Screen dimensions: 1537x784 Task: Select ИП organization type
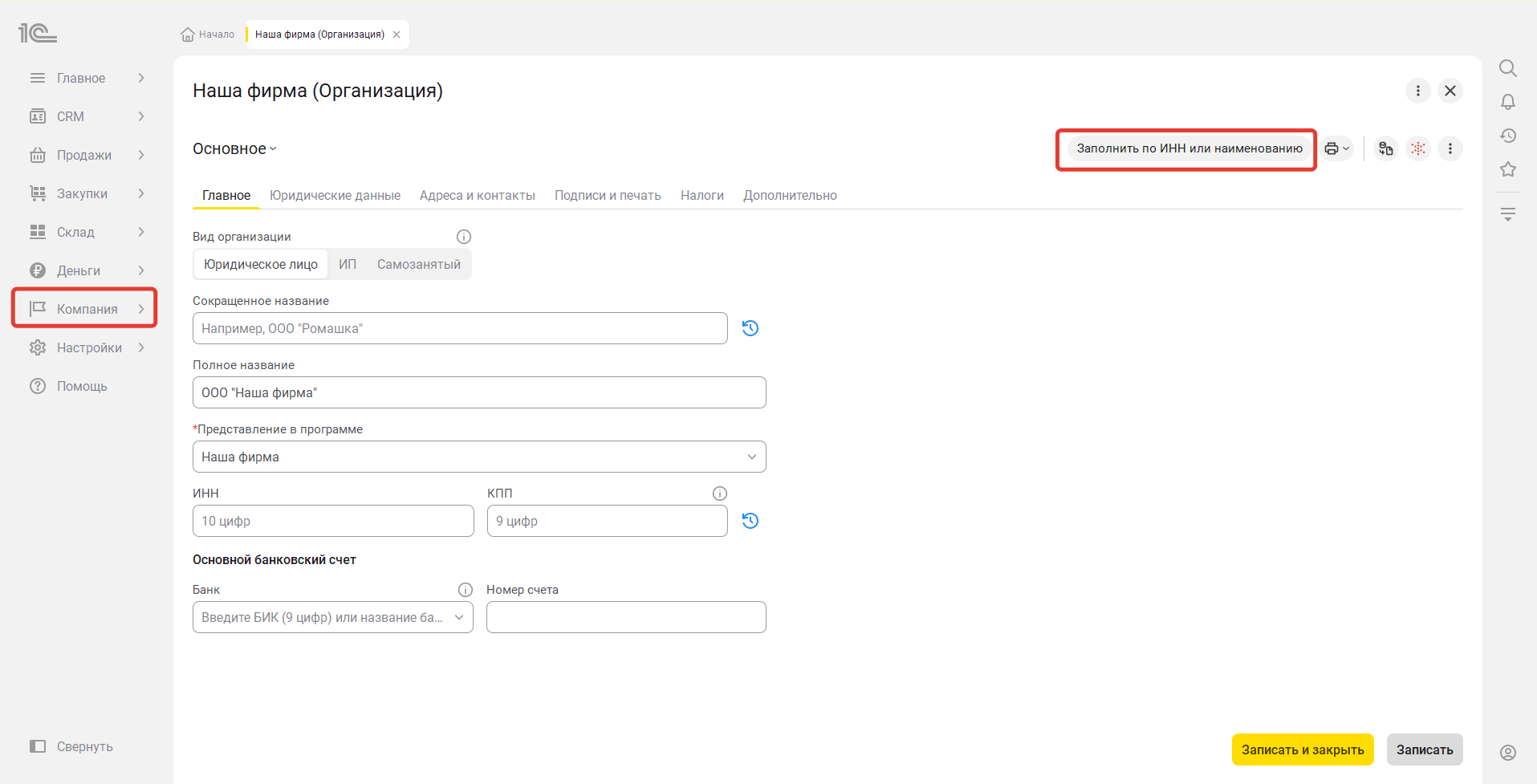click(x=347, y=264)
